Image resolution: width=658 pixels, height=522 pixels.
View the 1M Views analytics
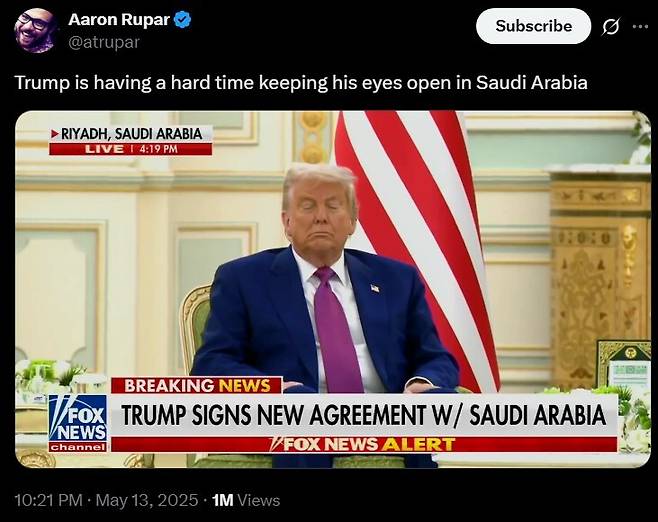coord(246,500)
